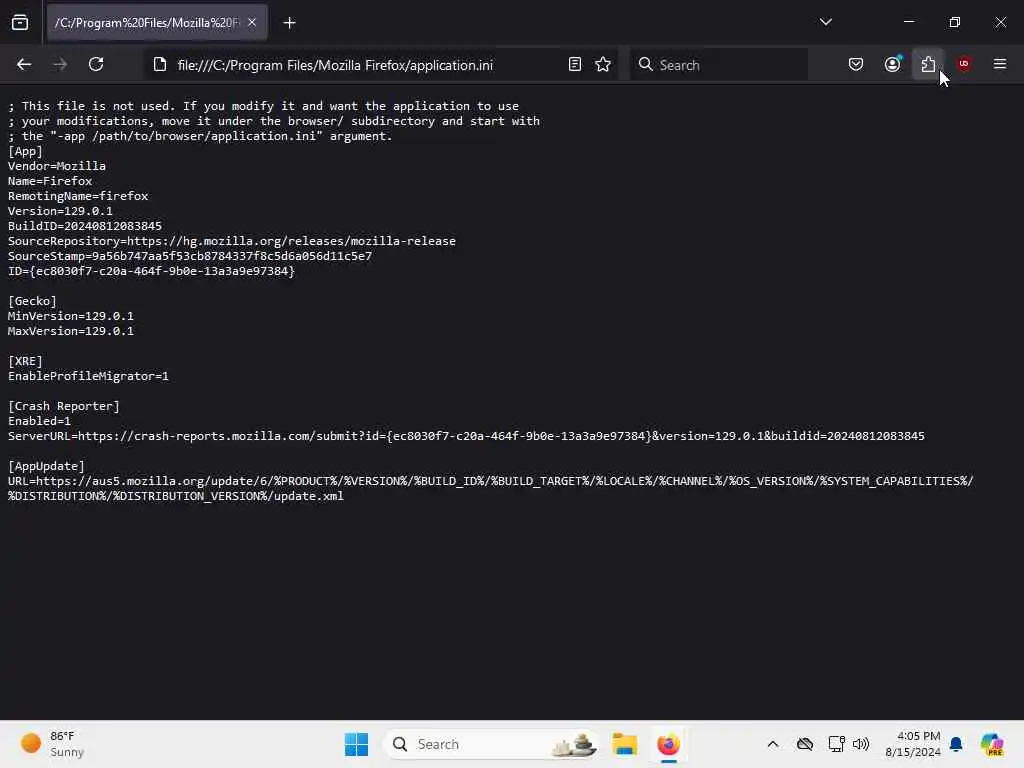Click the '[Gecko]' section header
1024x768 pixels.
pos(32,301)
